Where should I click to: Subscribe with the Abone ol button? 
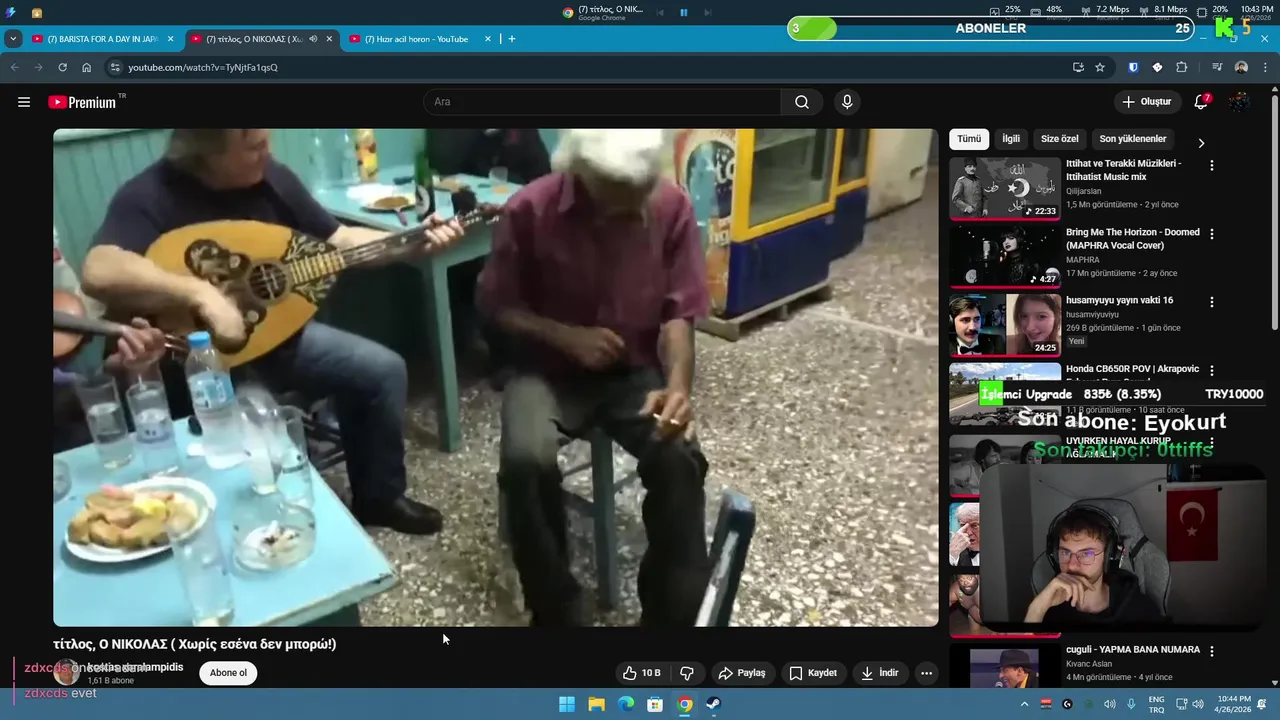pyautogui.click(x=228, y=673)
